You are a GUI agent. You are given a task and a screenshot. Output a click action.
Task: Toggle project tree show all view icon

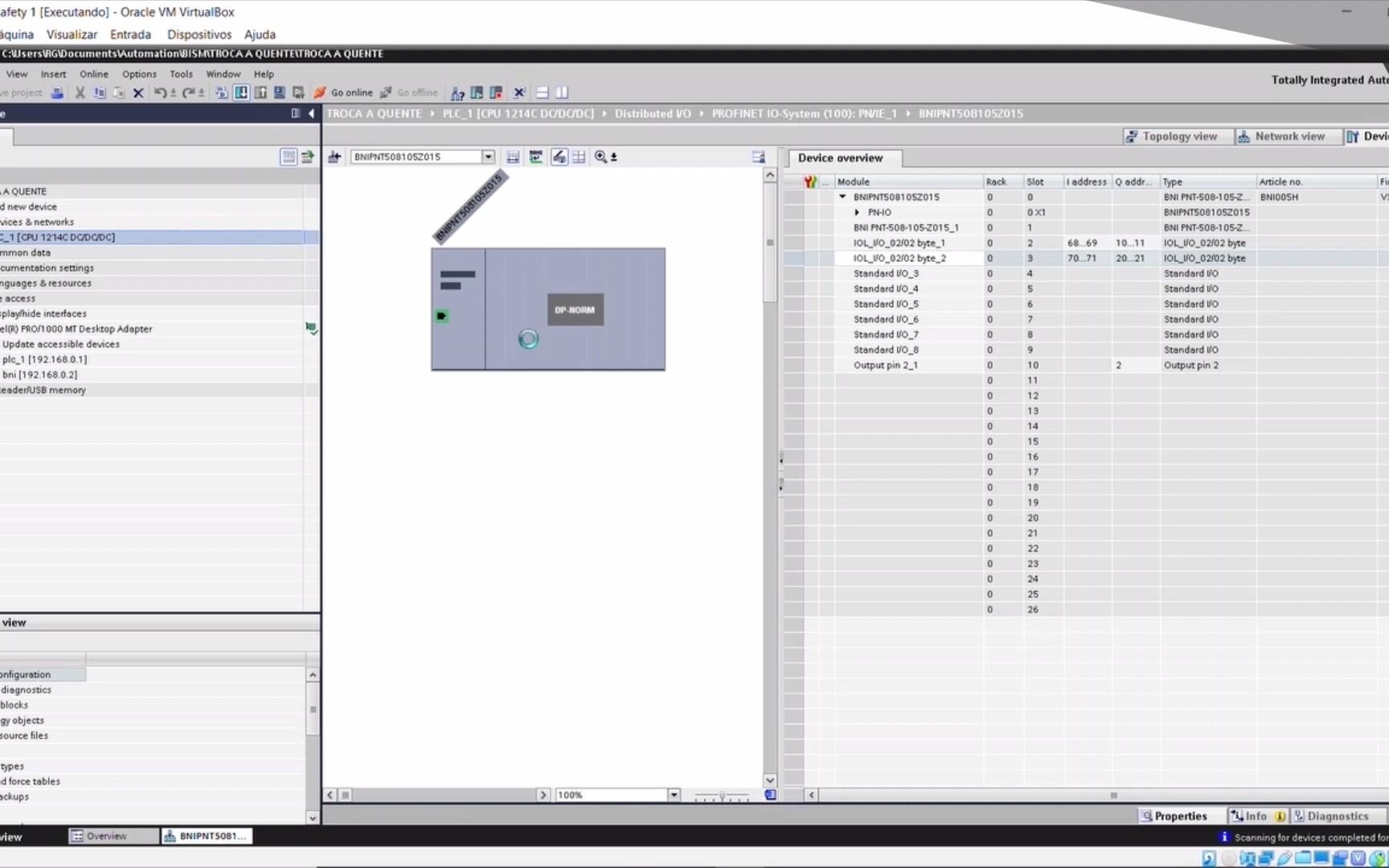[289, 157]
